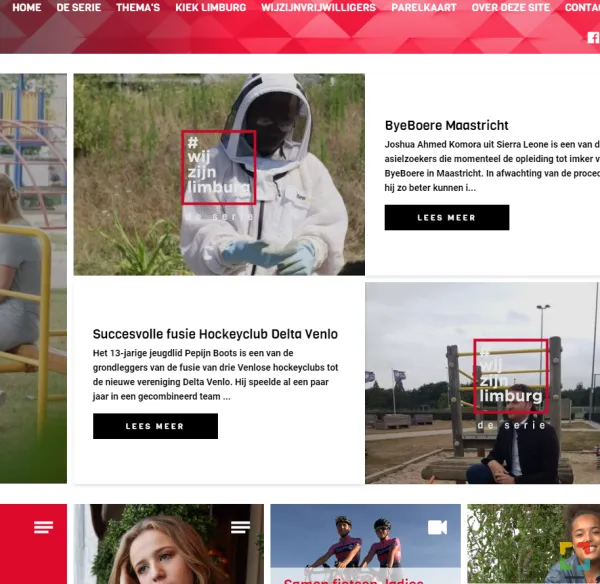Go to the OVER DEZE SITE page
Image resolution: width=600 pixels, height=584 pixels.
tap(510, 8)
